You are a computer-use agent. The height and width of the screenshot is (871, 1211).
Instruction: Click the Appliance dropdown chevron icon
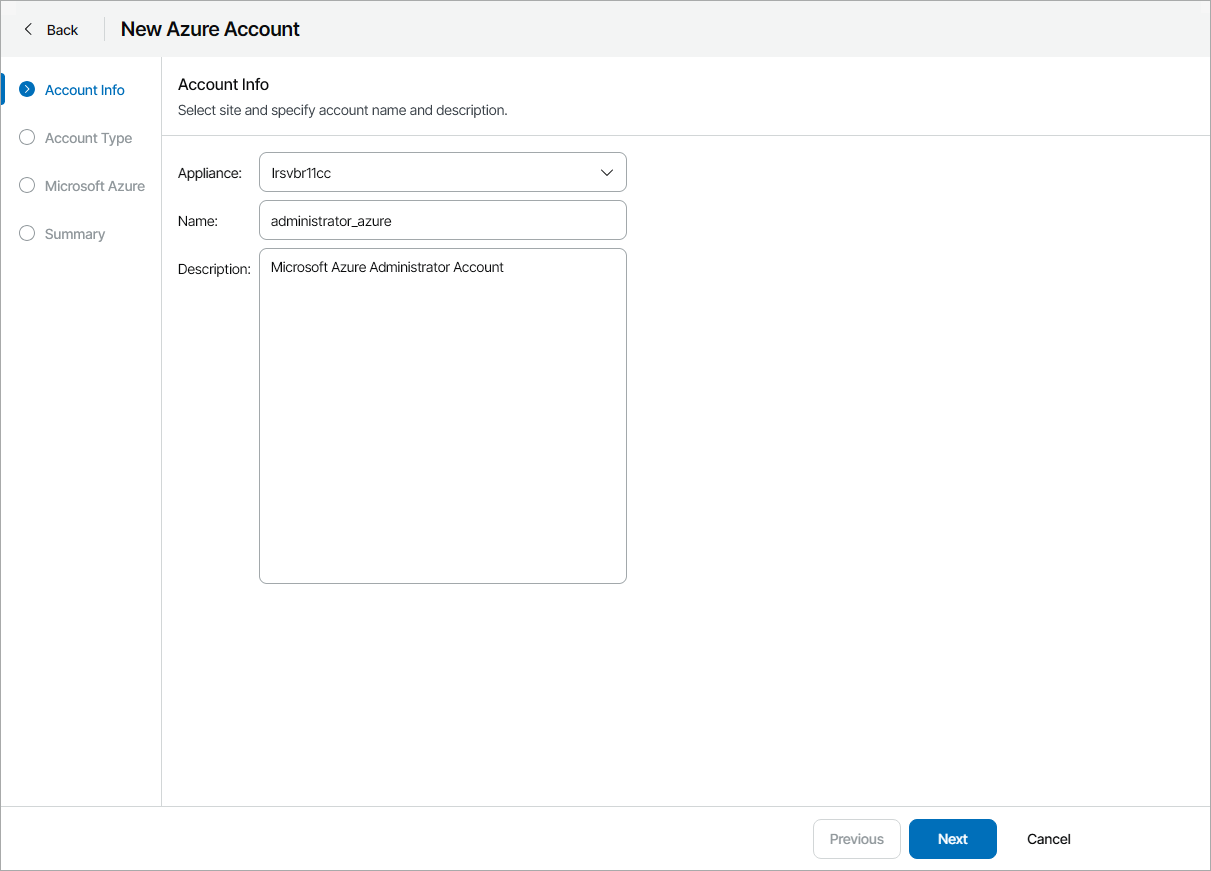607,172
